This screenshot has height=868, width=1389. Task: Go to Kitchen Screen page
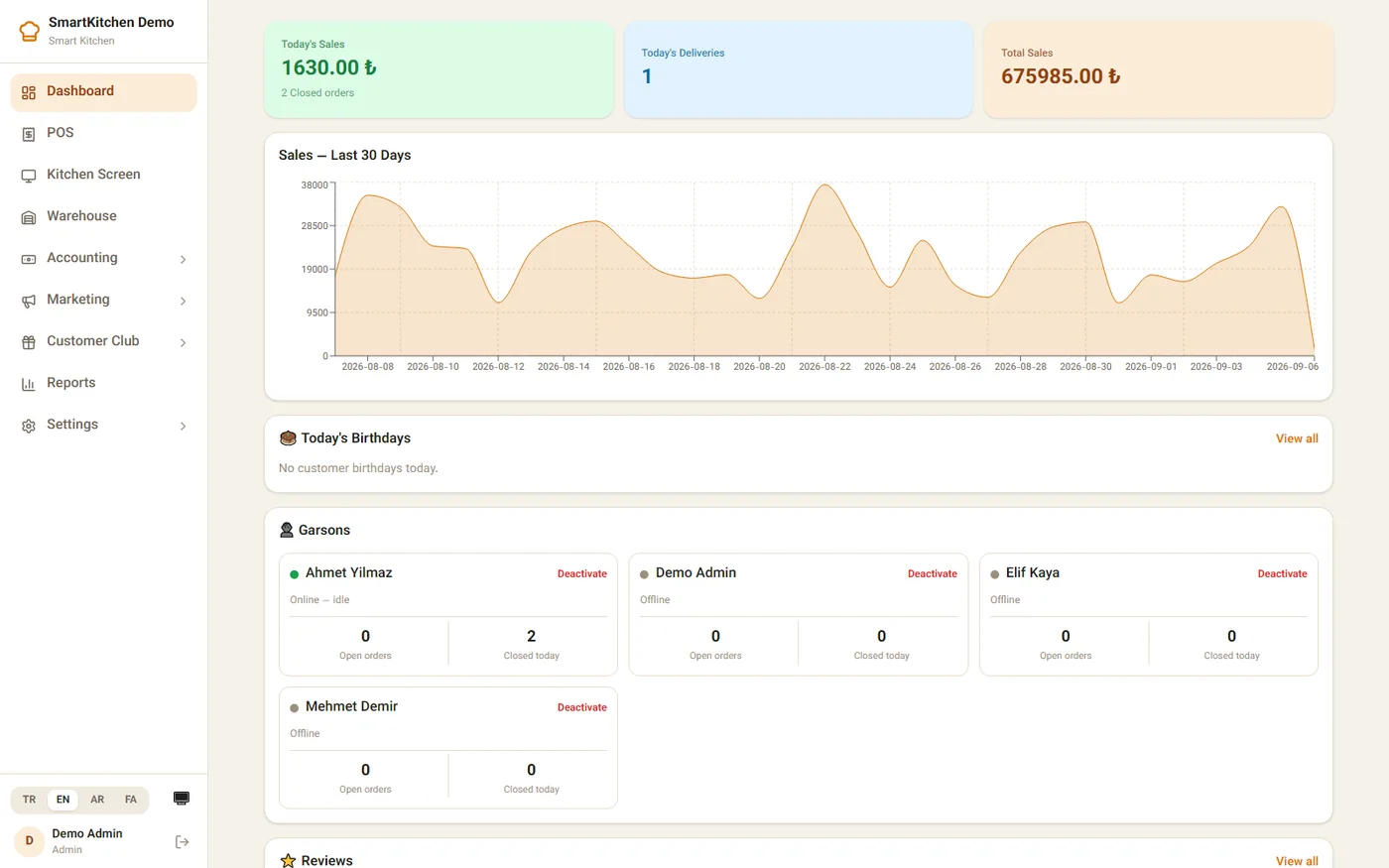coord(103,176)
